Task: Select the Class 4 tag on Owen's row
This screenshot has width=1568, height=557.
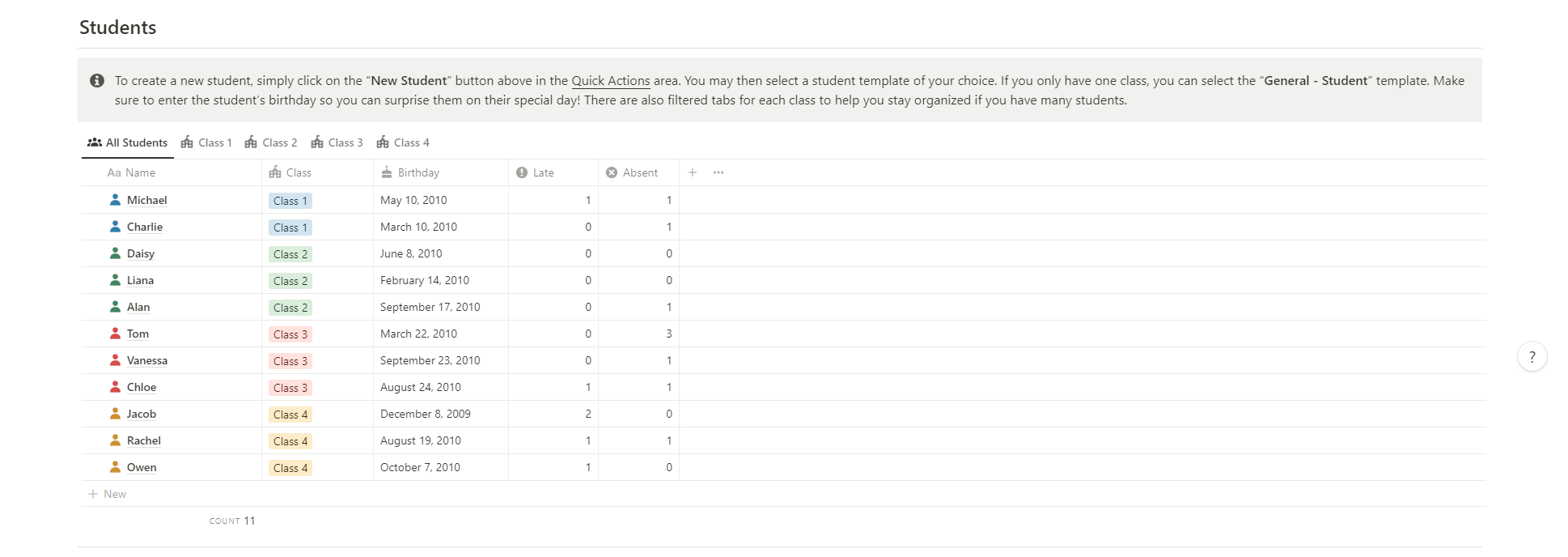Action: point(290,468)
